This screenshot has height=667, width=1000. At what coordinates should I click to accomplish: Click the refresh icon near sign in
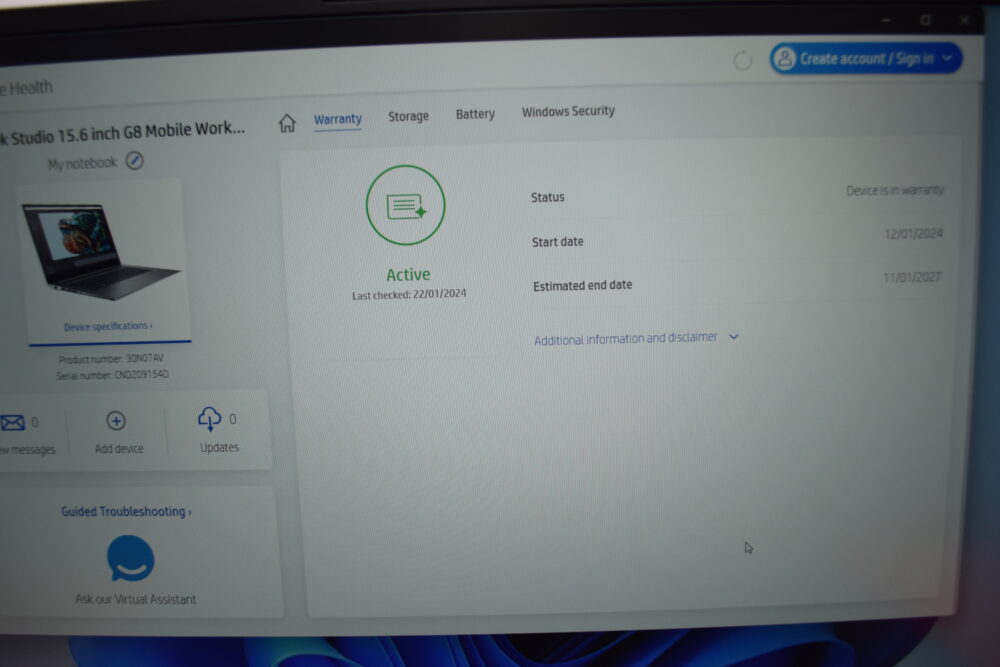point(742,61)
